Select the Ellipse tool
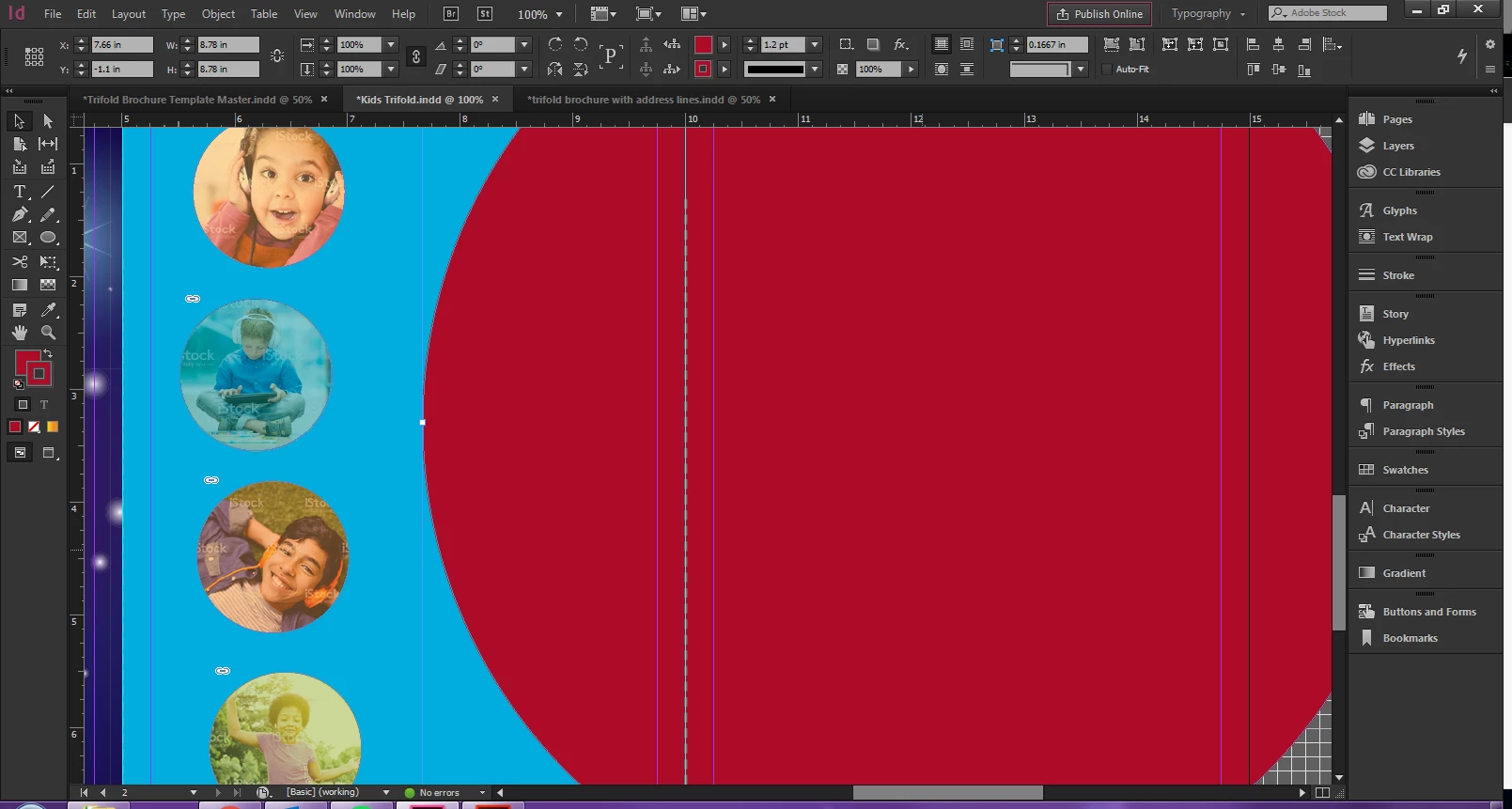Viewport: 1512px width, 809px height. pyautogui.click(x=48, y=238)
